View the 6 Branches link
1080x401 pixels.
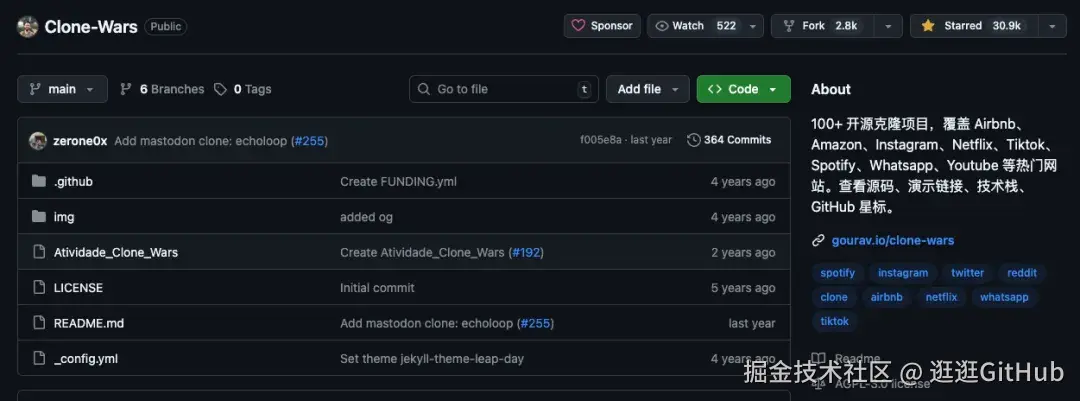click(x=162, y=89)
